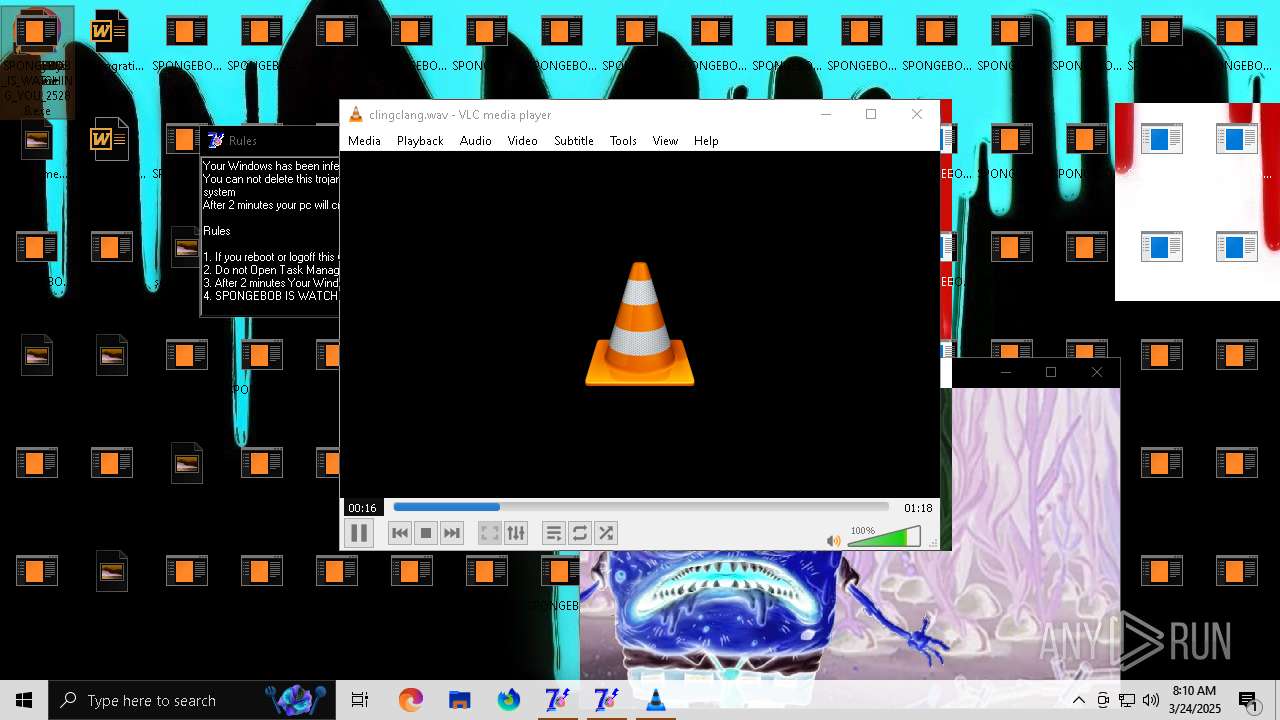Click the Rules window title icon
This screenshot has width=1280, height=720.
click(215, 141)
